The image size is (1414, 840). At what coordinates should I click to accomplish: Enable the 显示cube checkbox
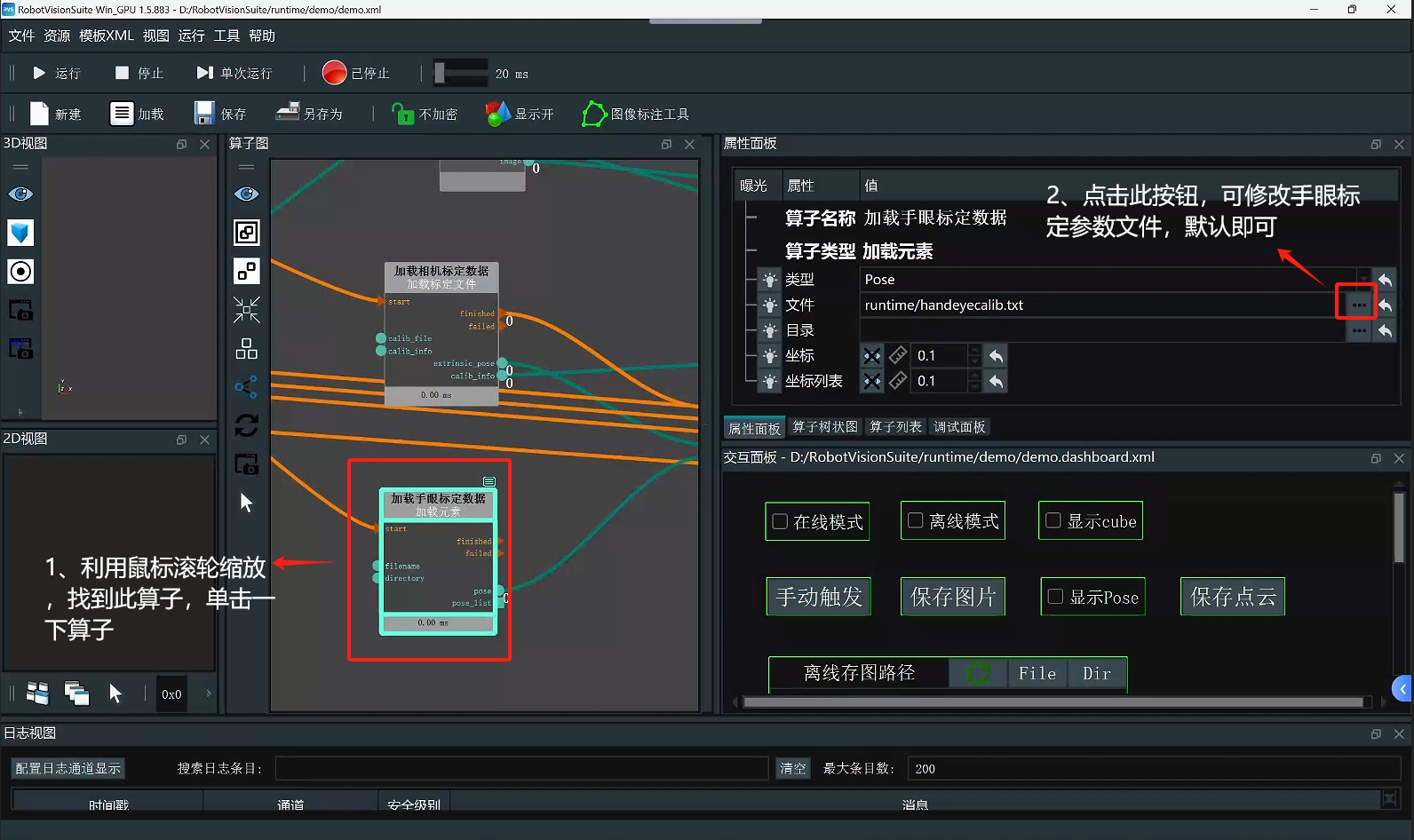pos(1053,520)
